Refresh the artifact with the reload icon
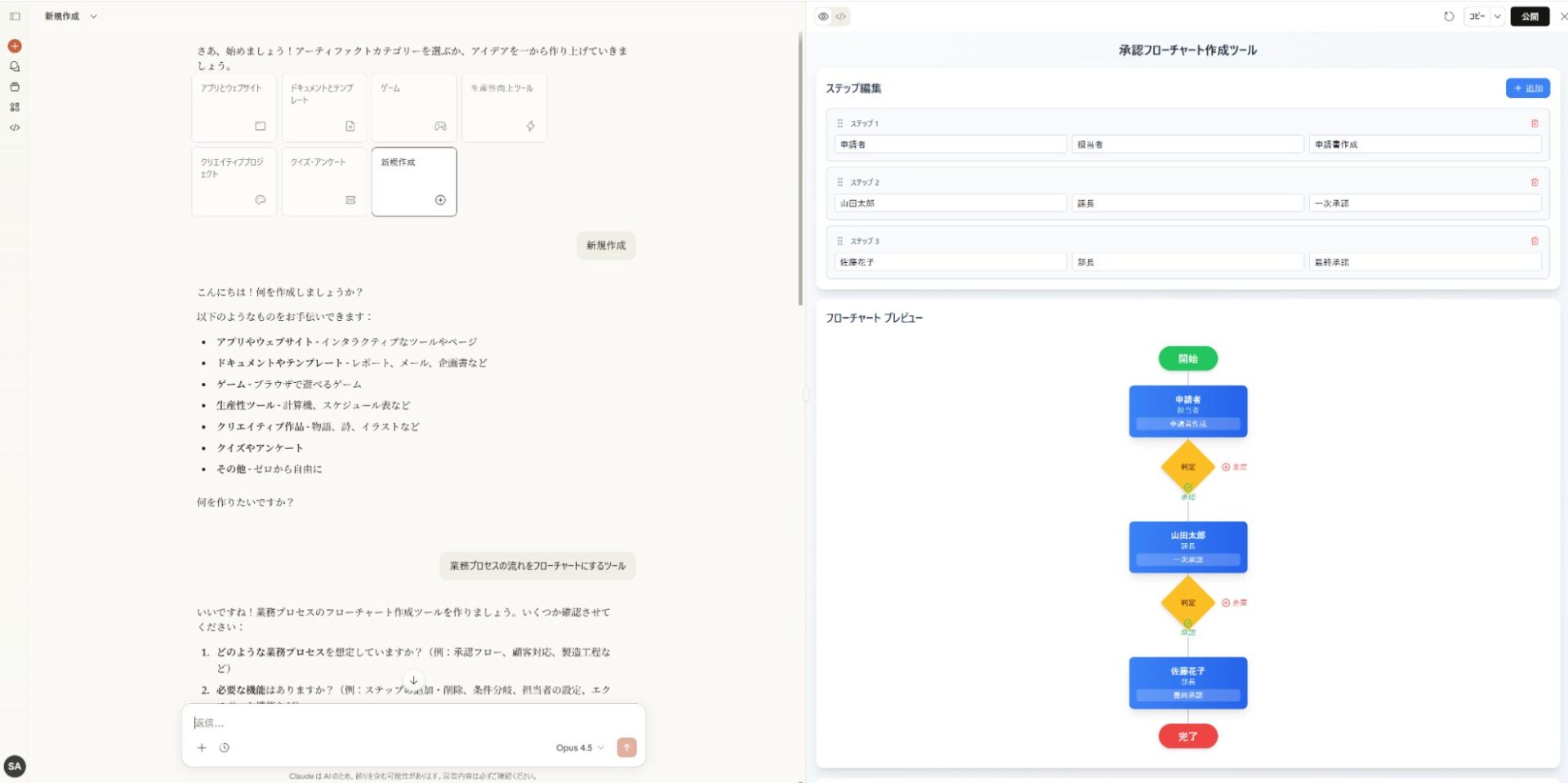The width and height of the screenshot is (1568, 783). [x=1448, y=16]
